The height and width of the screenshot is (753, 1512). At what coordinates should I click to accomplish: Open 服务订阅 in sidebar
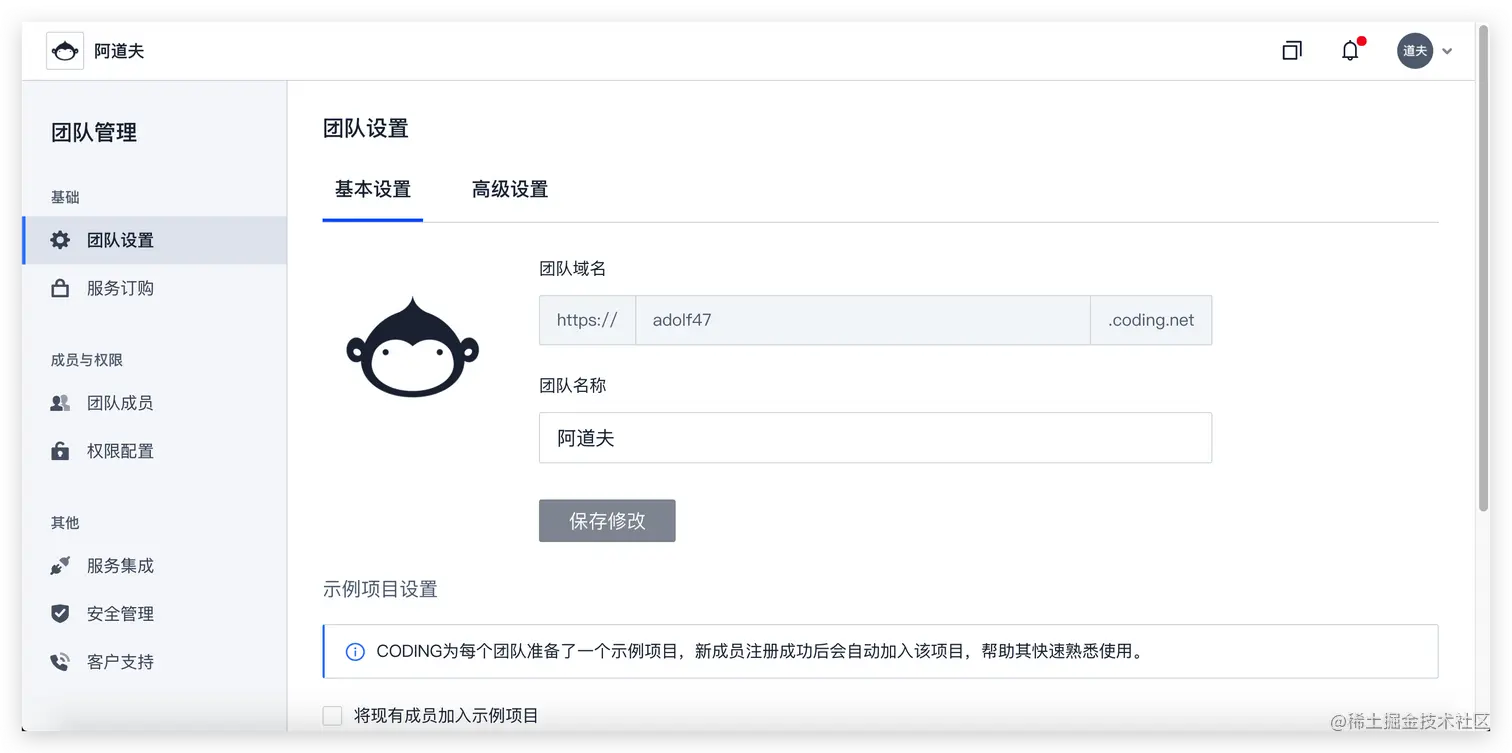154,288
